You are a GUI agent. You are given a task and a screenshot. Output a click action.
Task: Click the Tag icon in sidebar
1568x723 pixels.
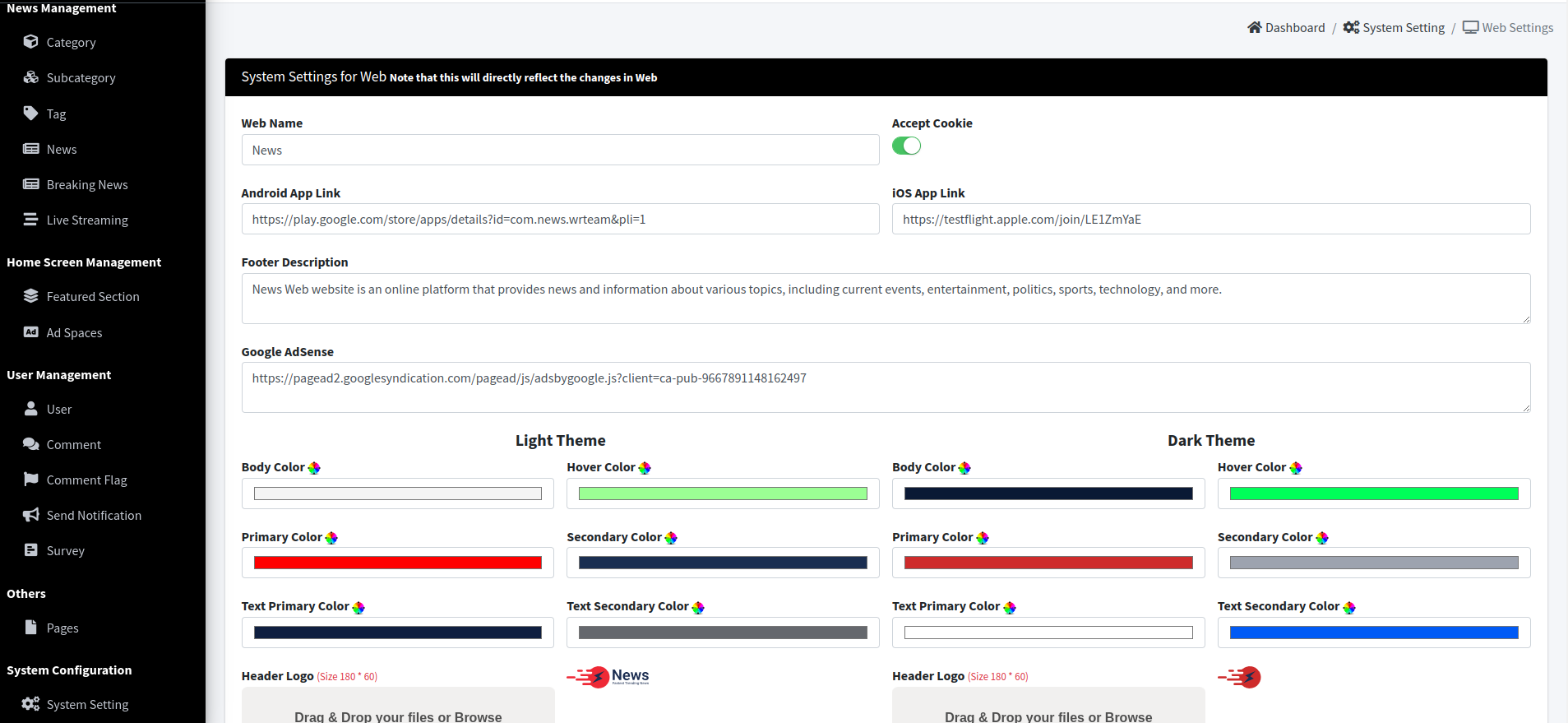point(31,114)
